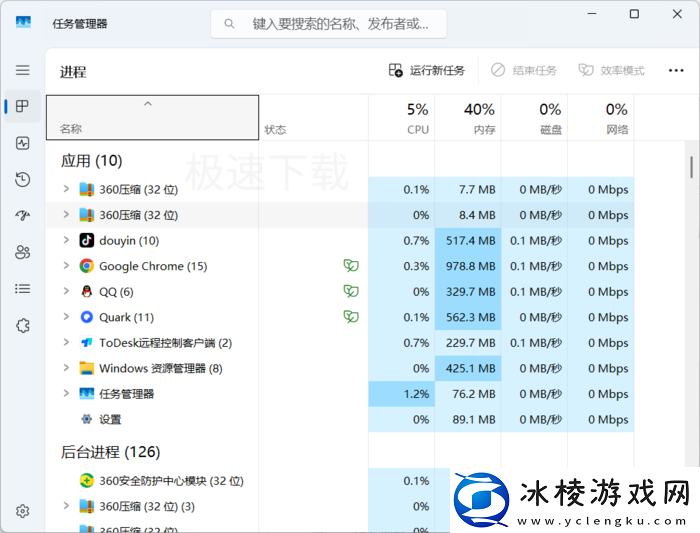Click efficiency mode leaf on Quark row

pyautogui.click(x=351, y=316)
